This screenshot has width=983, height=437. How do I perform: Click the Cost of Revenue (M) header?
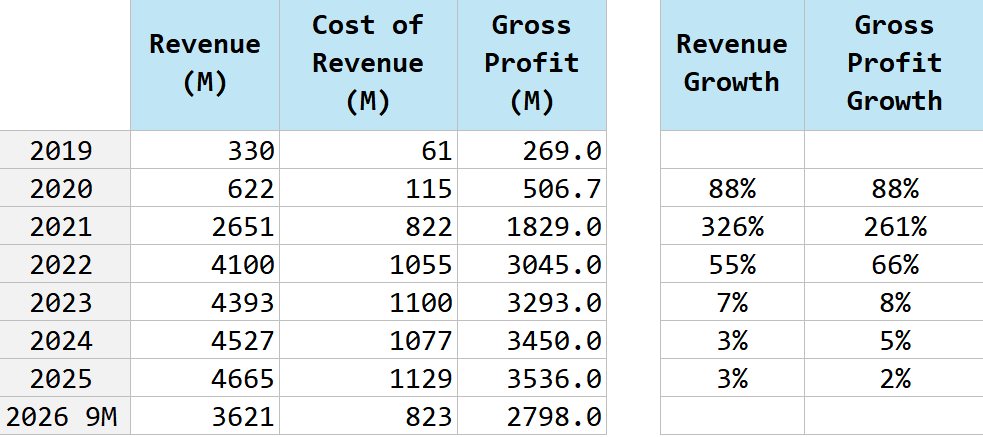(x=368, y=64)
